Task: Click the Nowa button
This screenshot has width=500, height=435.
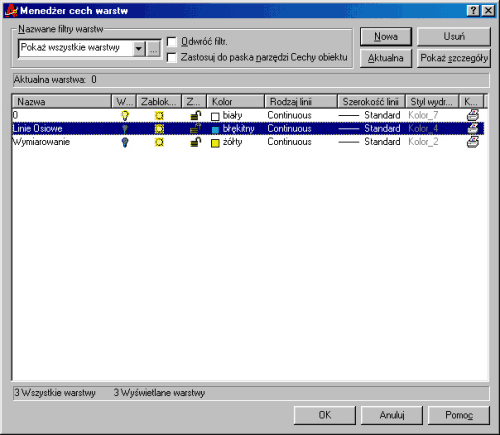Action: [386, 36]
